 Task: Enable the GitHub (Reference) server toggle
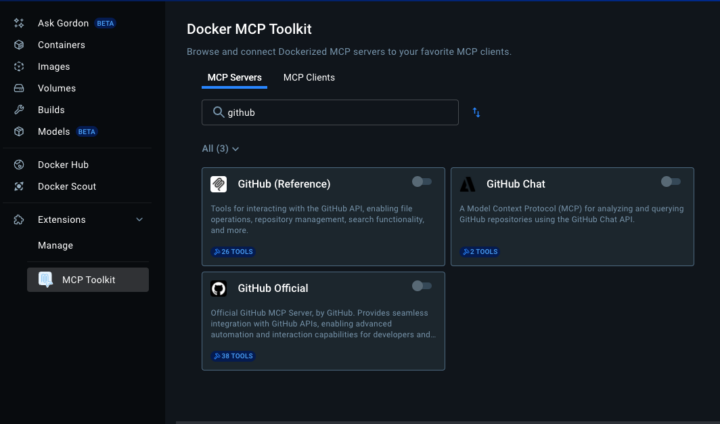click(x=422, y=181)
